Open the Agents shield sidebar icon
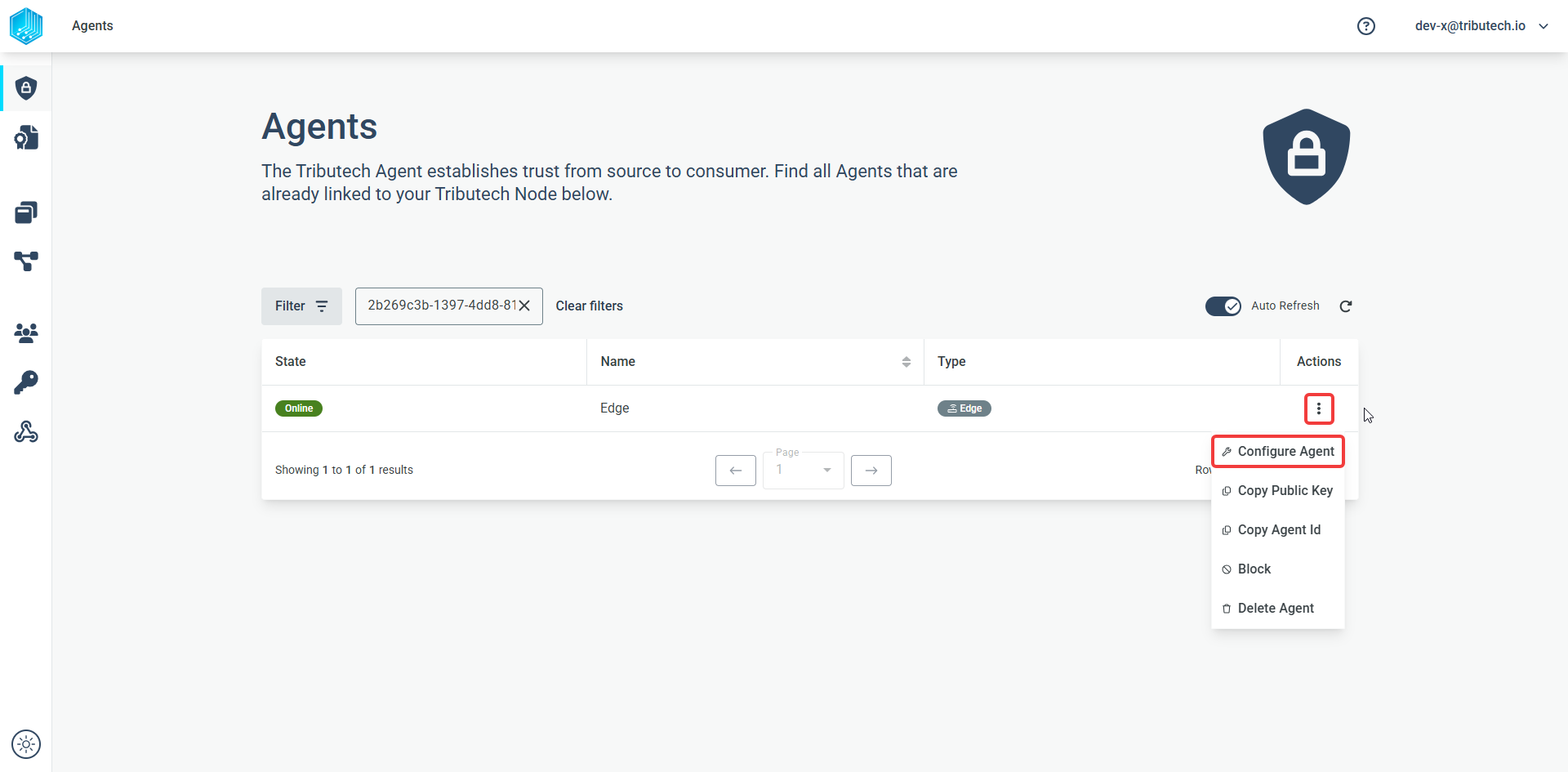The image size is (1568, 772). [26, 88]
